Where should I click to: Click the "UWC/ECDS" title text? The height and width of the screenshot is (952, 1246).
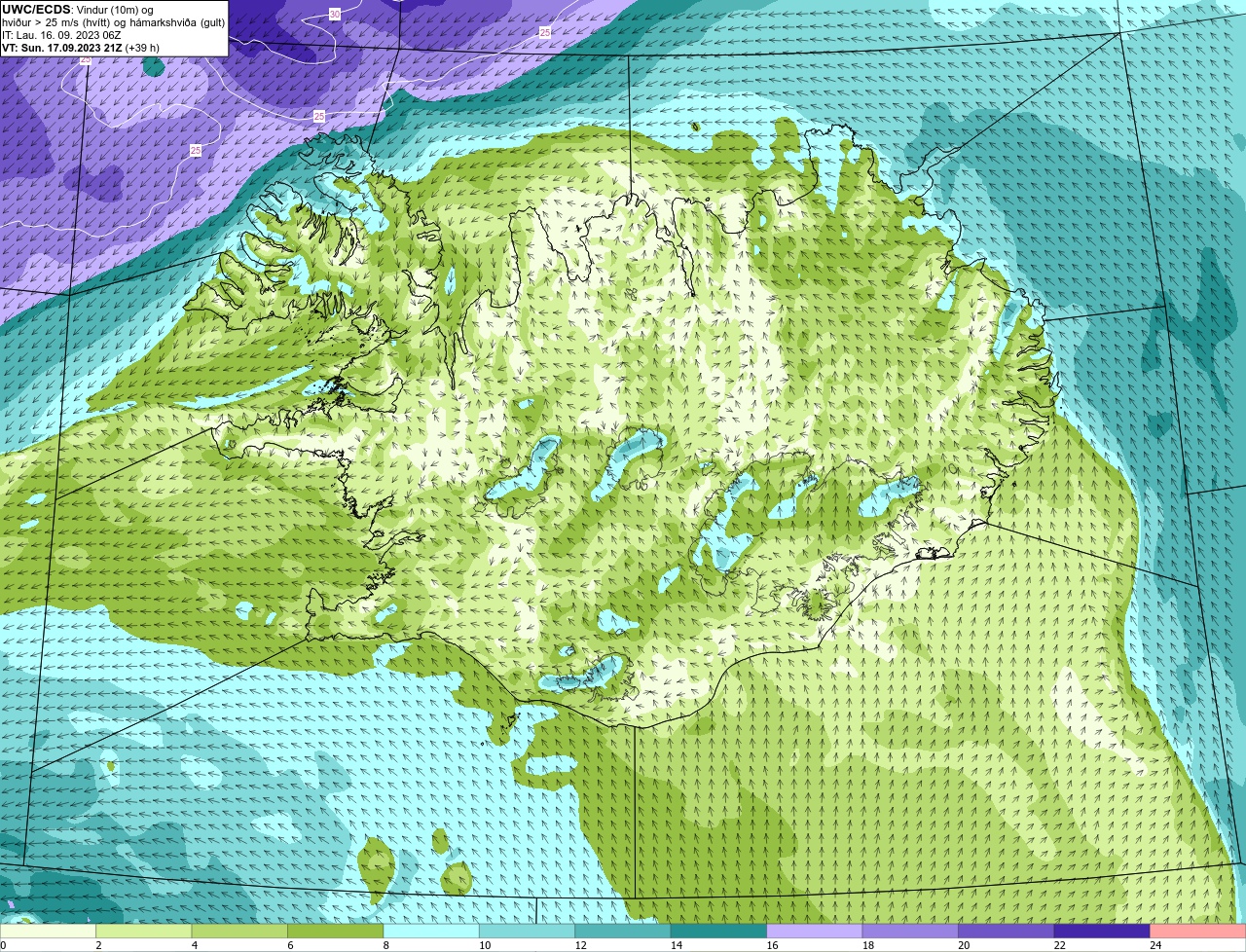(x=36, y=10)
